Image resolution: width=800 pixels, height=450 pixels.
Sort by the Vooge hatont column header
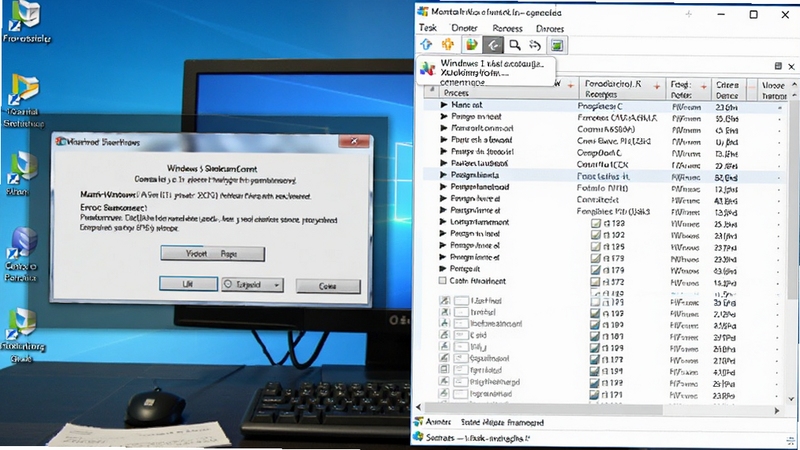coord(773,90)
